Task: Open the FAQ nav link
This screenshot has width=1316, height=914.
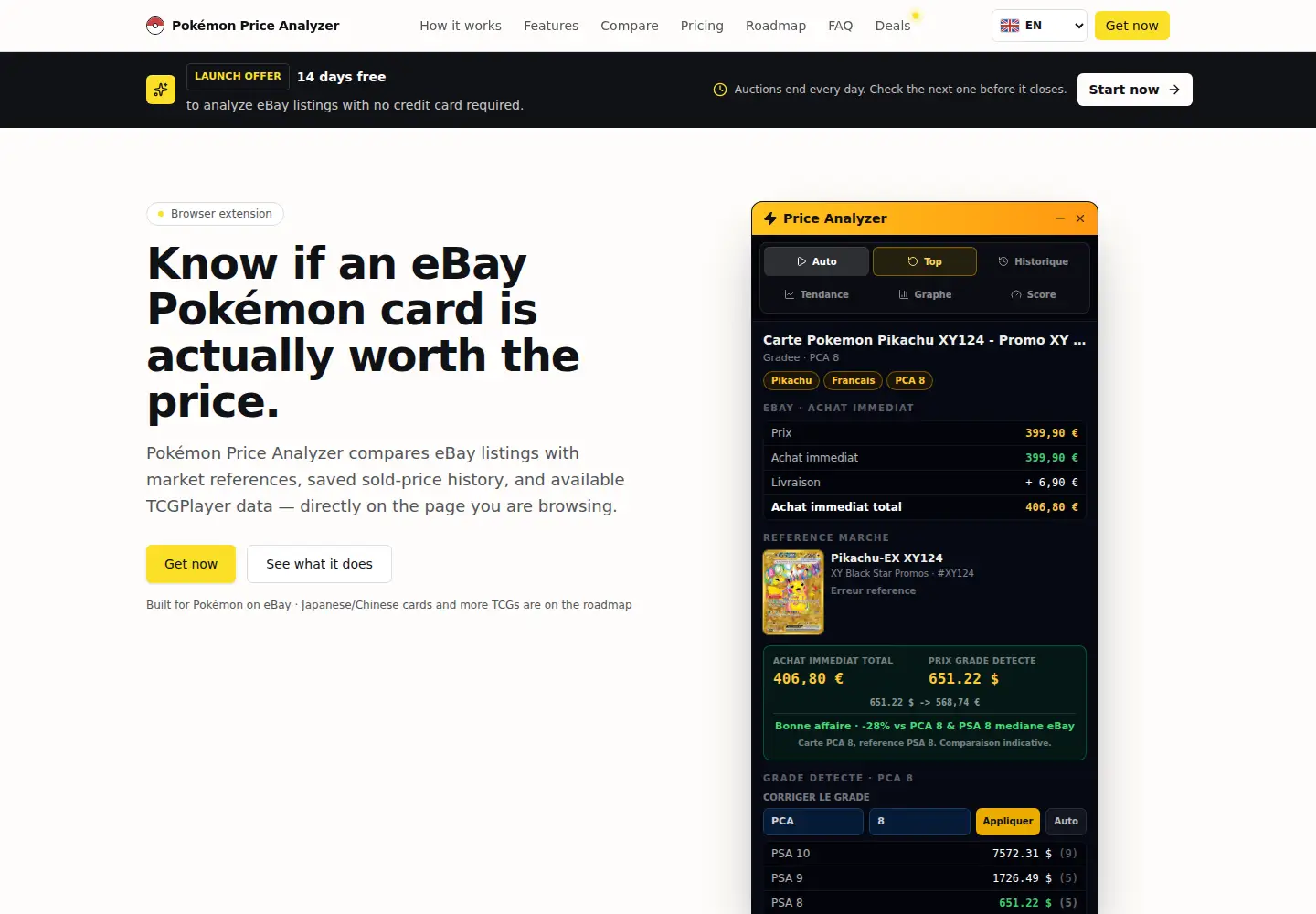Action: coord(841,26)
